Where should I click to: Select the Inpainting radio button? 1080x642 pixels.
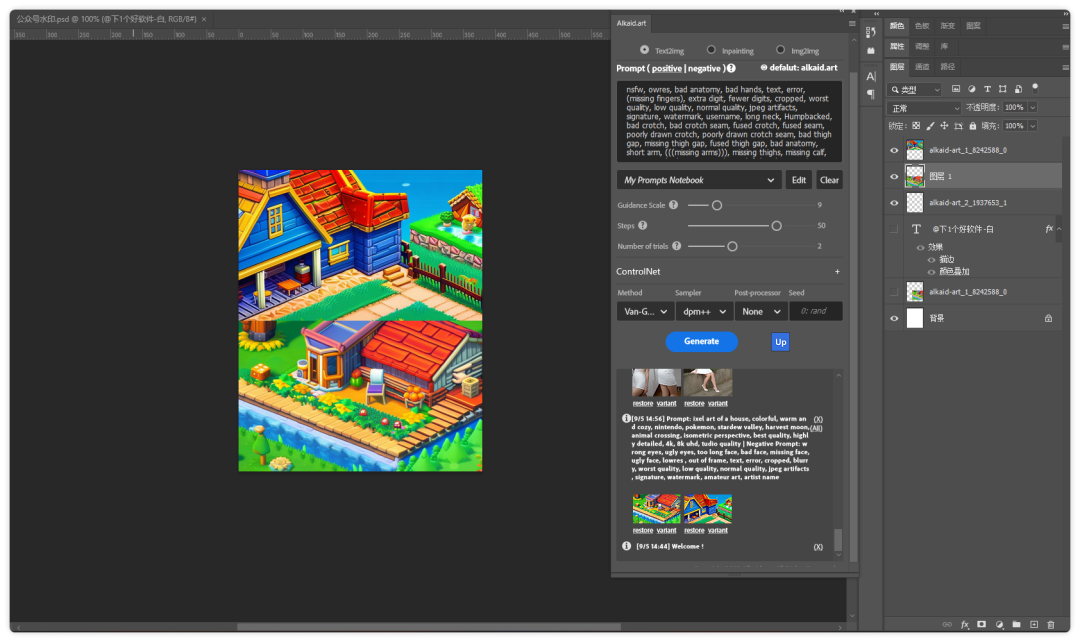711,50
